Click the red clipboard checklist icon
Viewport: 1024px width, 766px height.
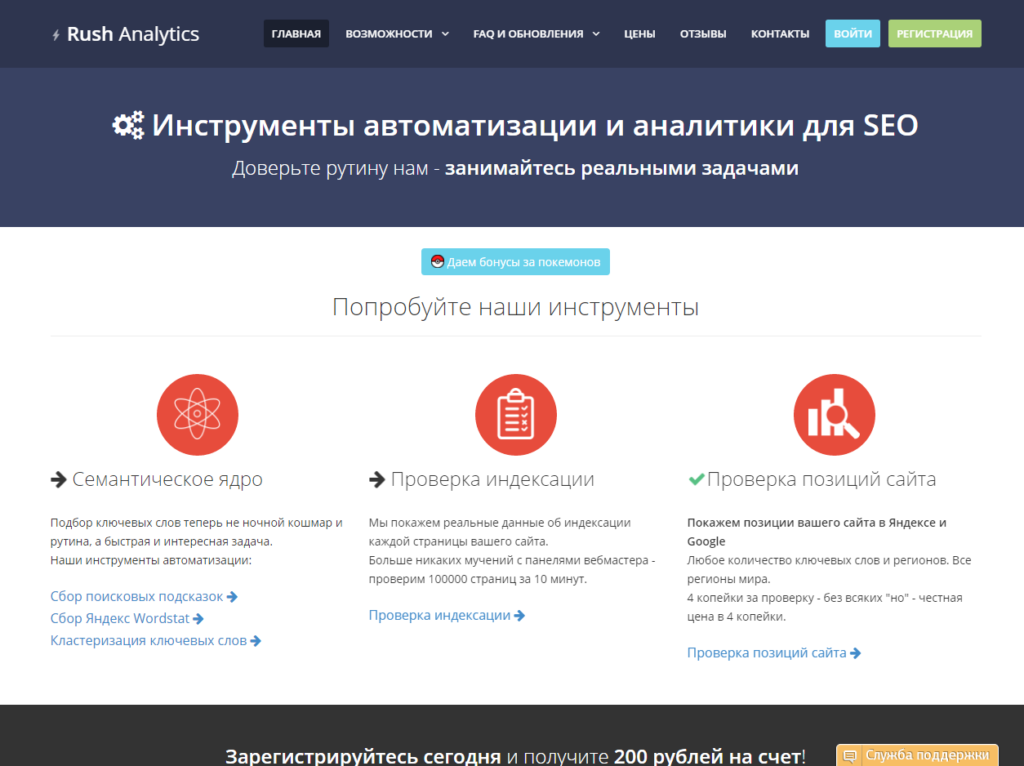tap(515, 414)
